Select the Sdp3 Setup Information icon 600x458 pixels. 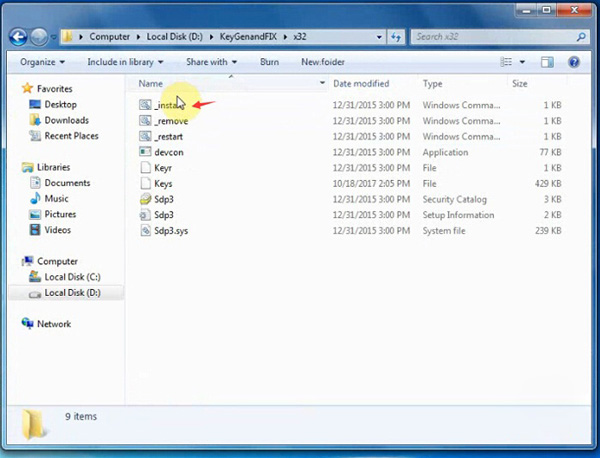[x=145, y=215]
